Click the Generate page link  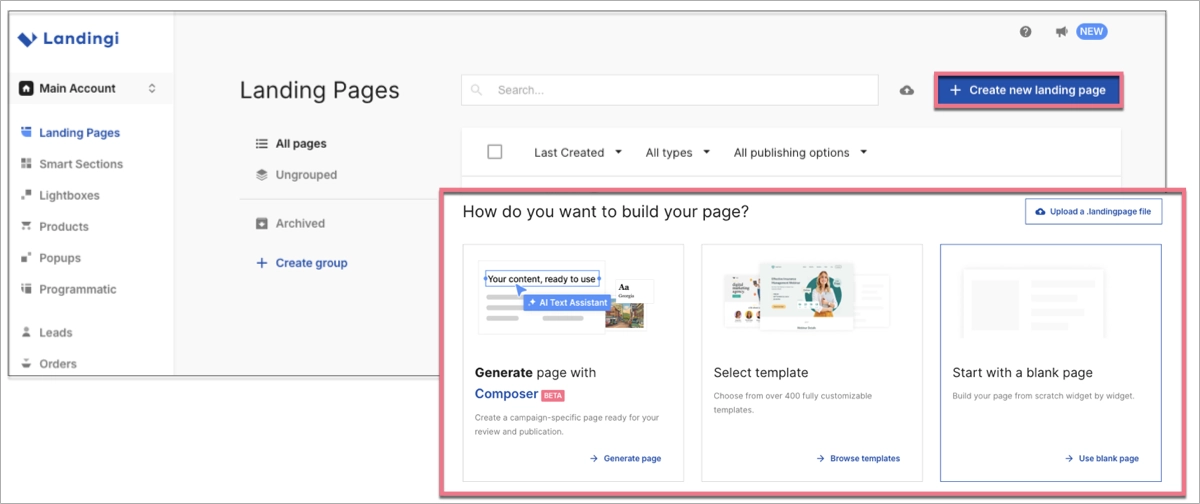pos(625,458)
